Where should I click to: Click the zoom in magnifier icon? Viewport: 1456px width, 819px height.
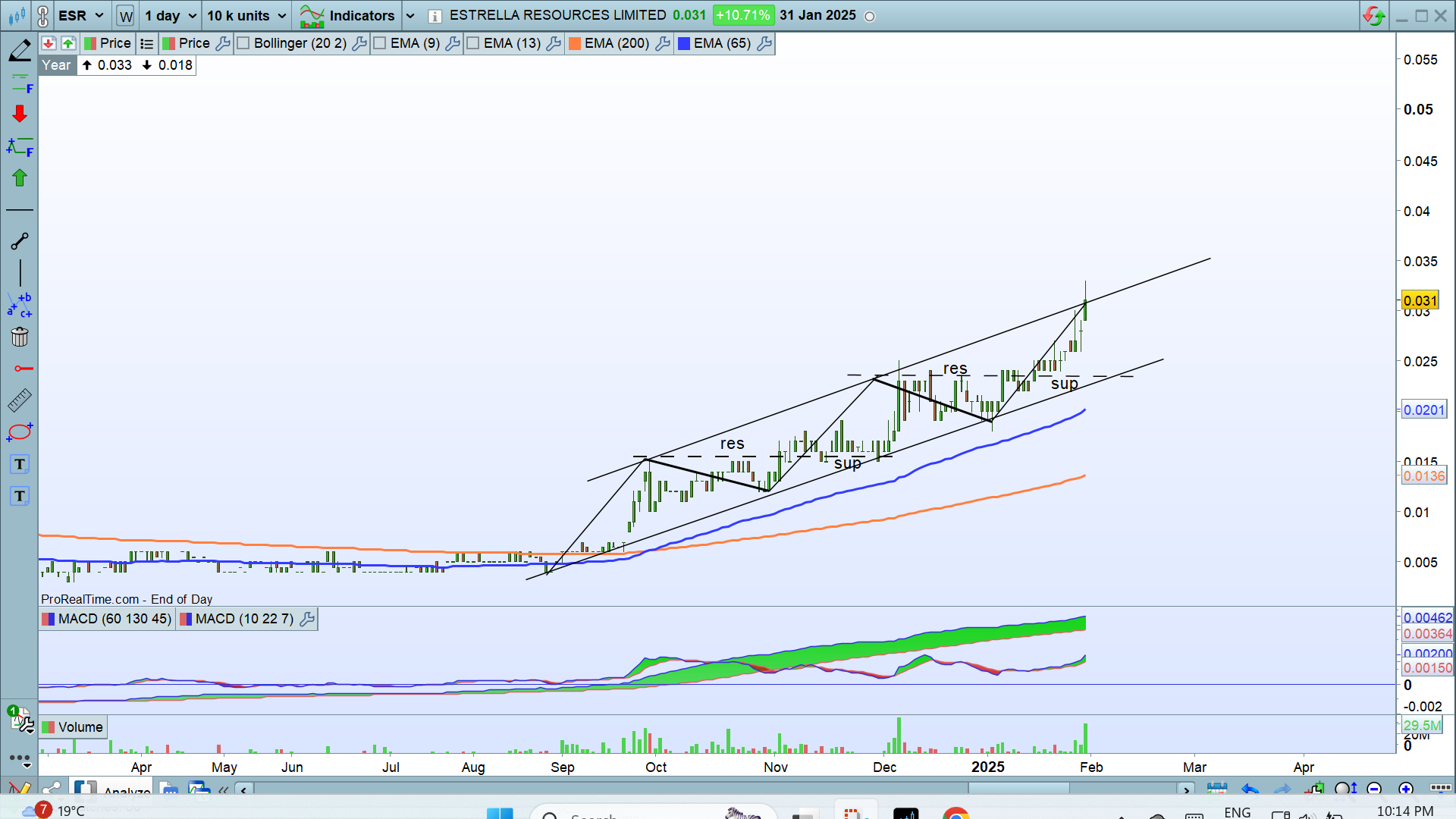pyautogui.click(x=1406, y=789)
